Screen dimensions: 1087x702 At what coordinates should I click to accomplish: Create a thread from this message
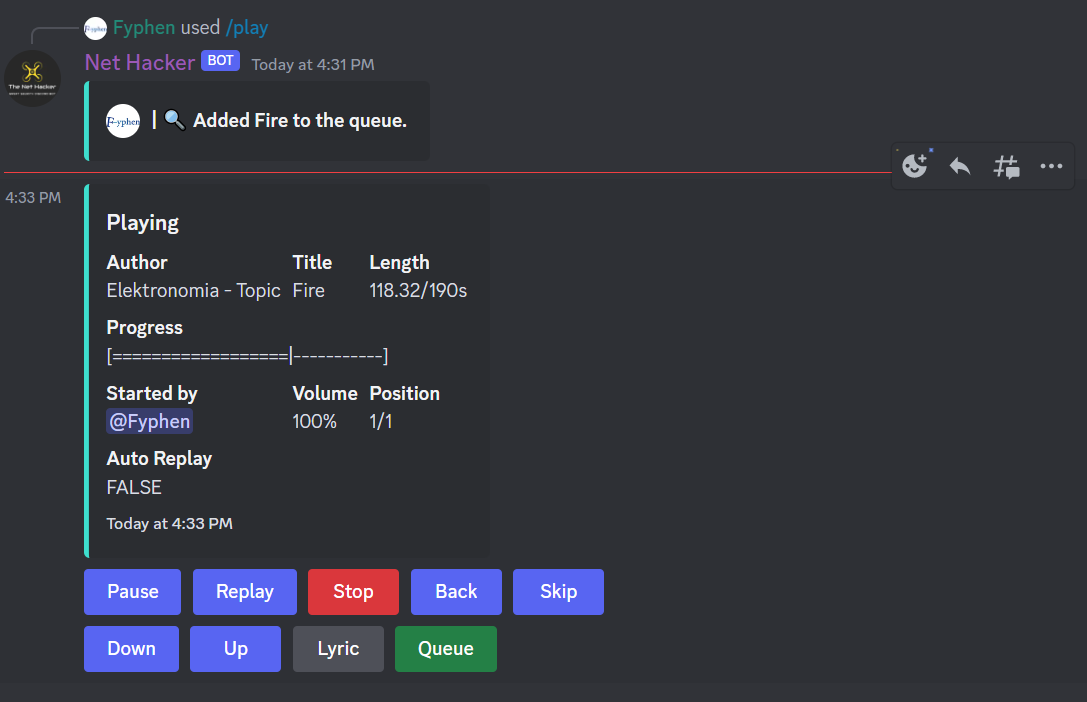pos(1006,166)
